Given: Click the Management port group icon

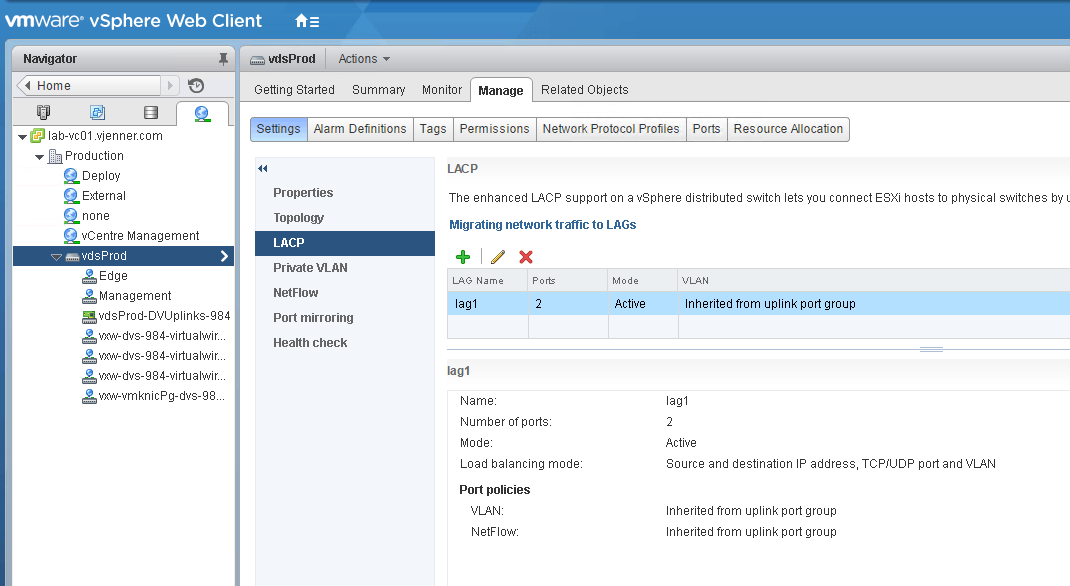Looking at the screenshot, I should [89, 296].
